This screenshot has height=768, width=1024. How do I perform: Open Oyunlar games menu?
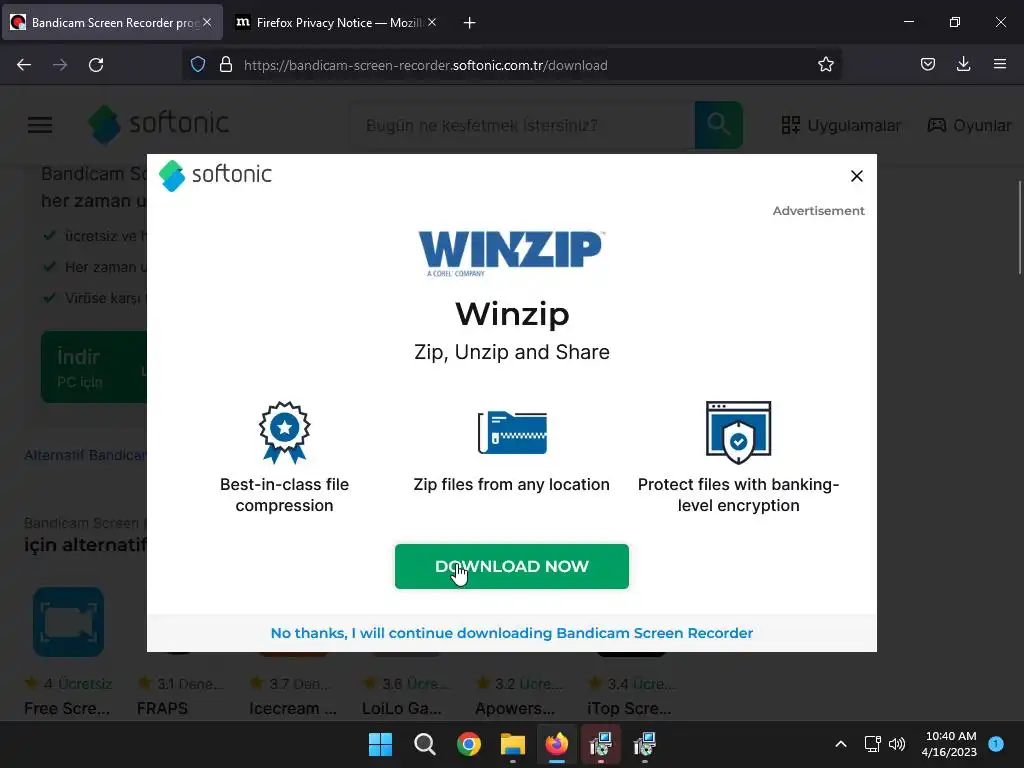pos(969,125)
